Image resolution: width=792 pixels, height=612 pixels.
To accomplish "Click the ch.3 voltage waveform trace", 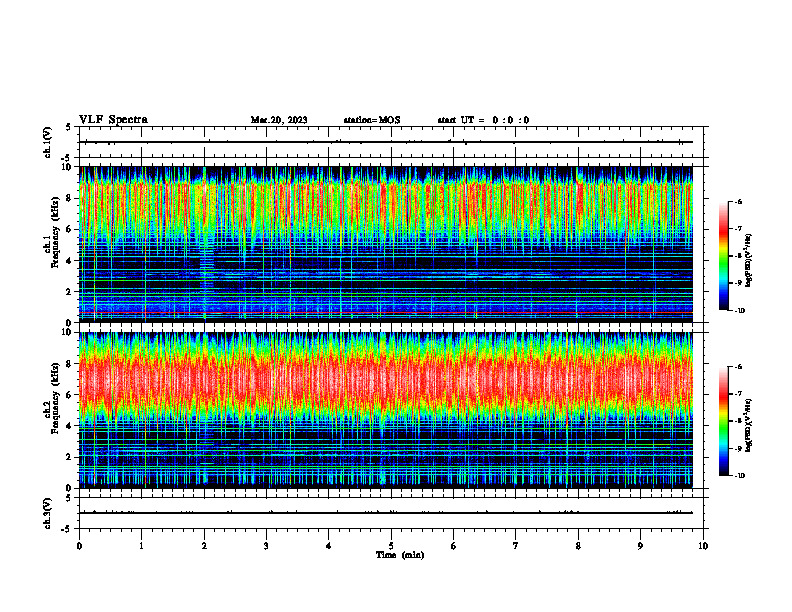I will point(386,513).
